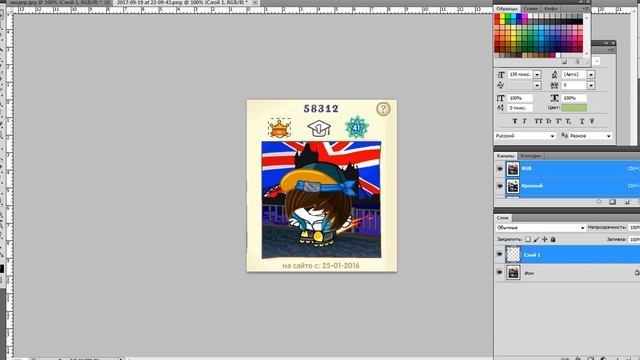Open the Обычные blend mode dropdown

(540, 228)
